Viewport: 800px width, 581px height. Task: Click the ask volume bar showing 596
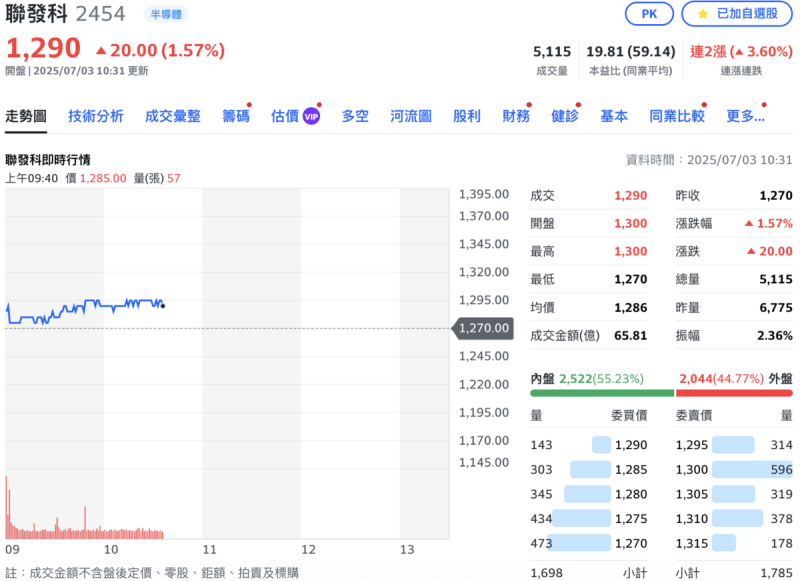752,469
